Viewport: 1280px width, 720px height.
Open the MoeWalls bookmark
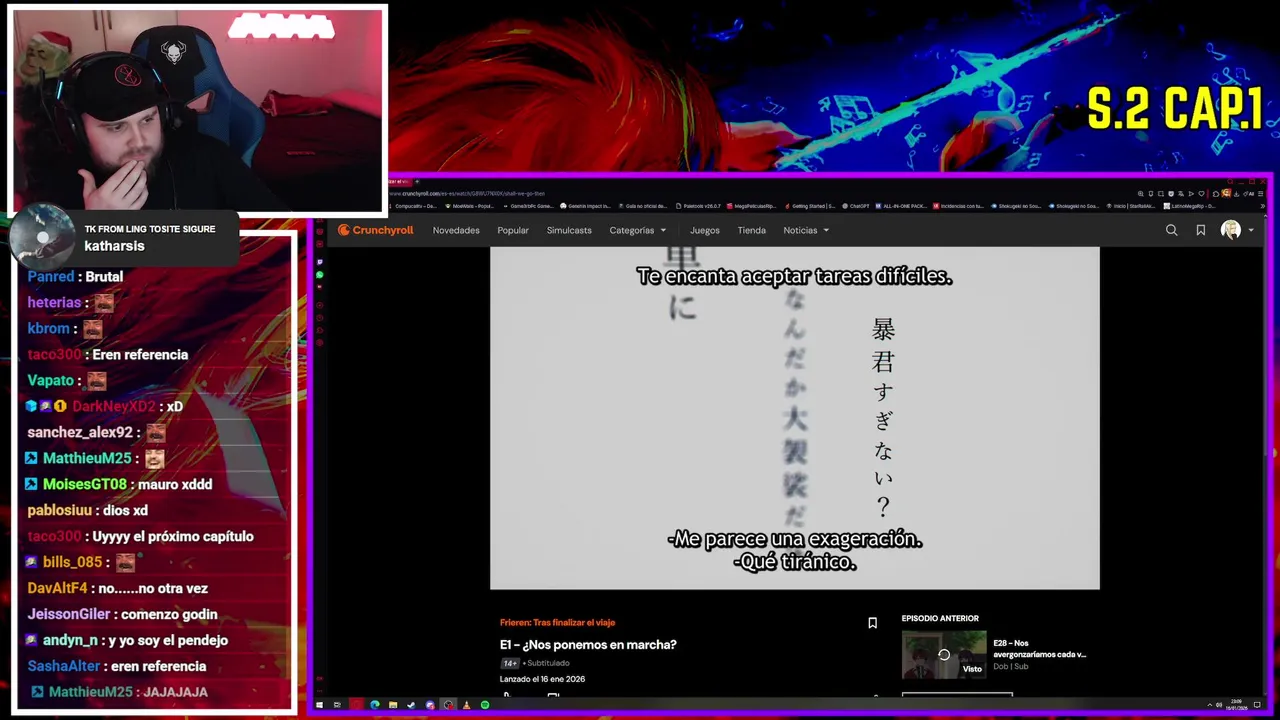click(x=470, y=206)
